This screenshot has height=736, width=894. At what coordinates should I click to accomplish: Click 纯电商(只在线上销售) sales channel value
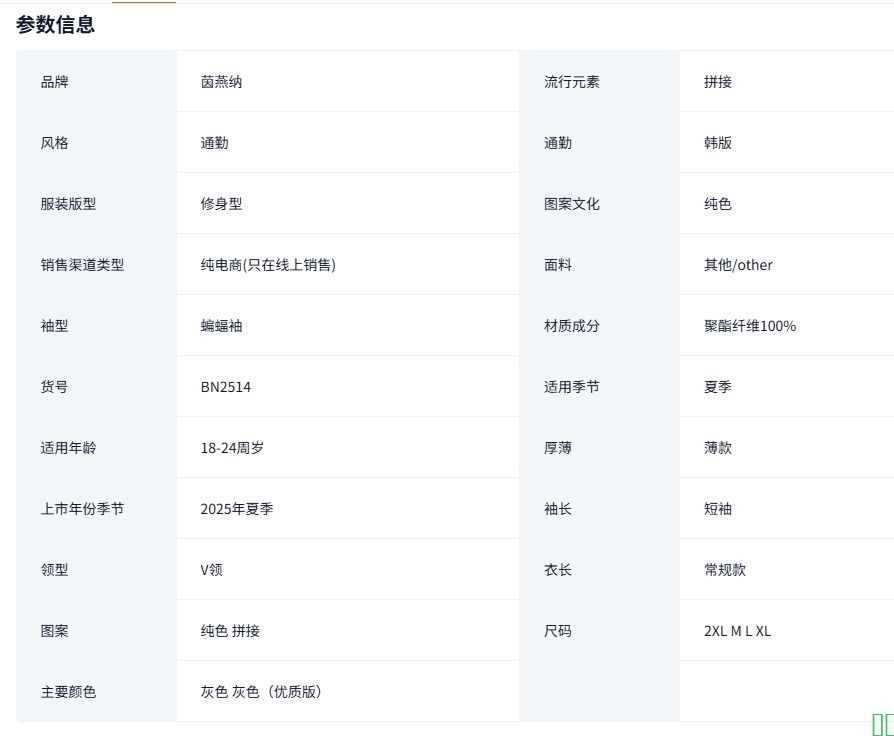tap(268, 265)
